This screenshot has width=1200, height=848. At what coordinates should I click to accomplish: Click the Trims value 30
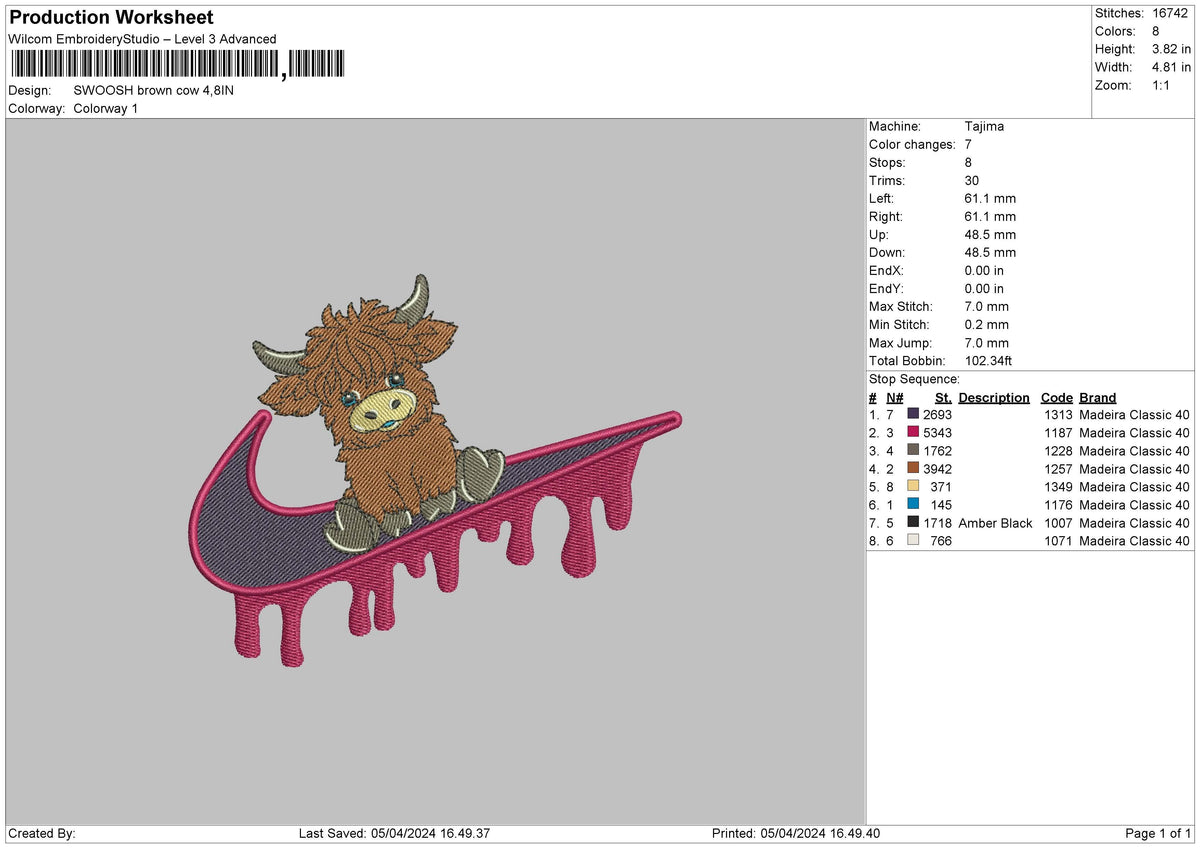[972, 180]
